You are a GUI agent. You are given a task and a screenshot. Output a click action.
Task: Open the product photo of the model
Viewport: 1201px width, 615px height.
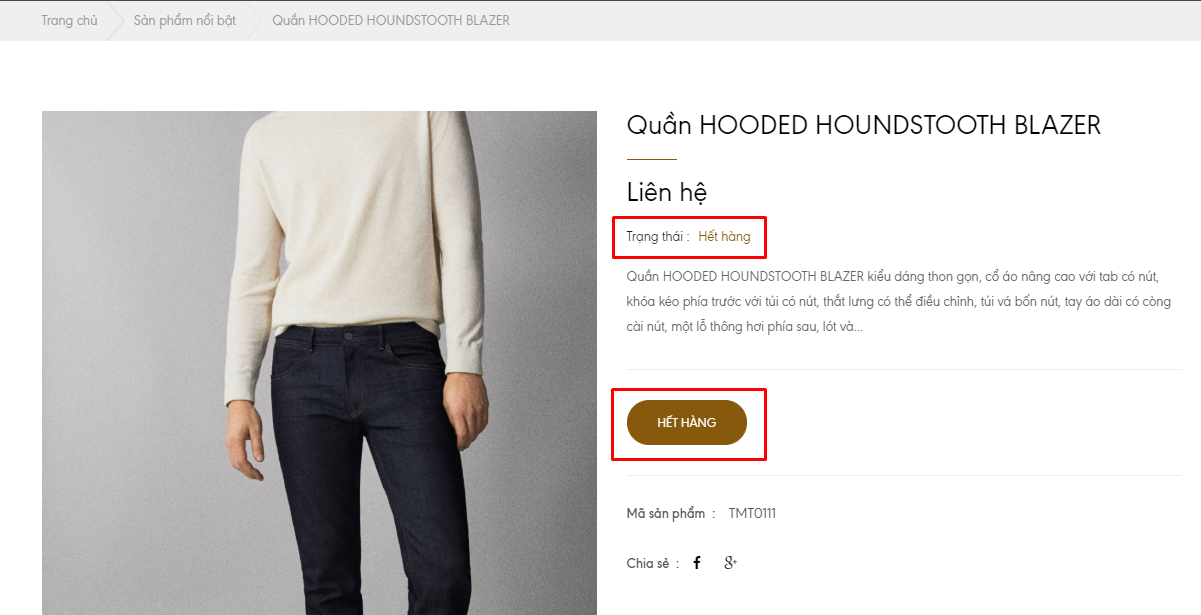[319, 363]
